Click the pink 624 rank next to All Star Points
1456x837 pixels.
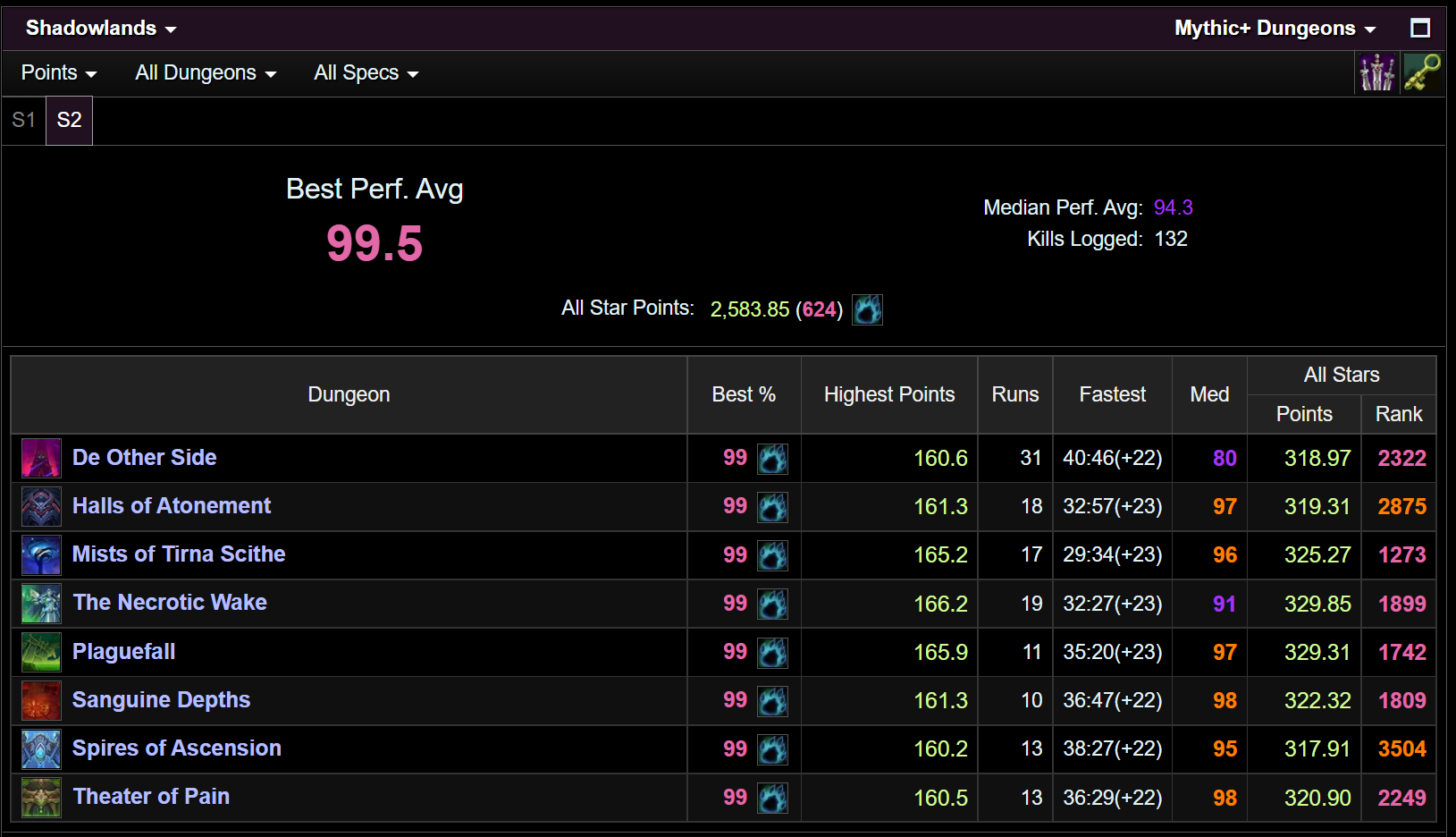820,309
